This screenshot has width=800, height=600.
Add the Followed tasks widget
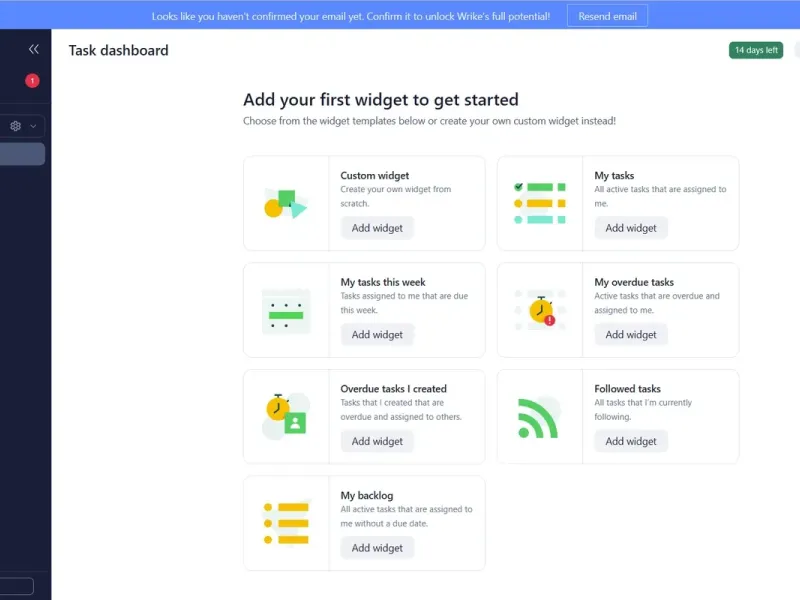pos(631,441)
